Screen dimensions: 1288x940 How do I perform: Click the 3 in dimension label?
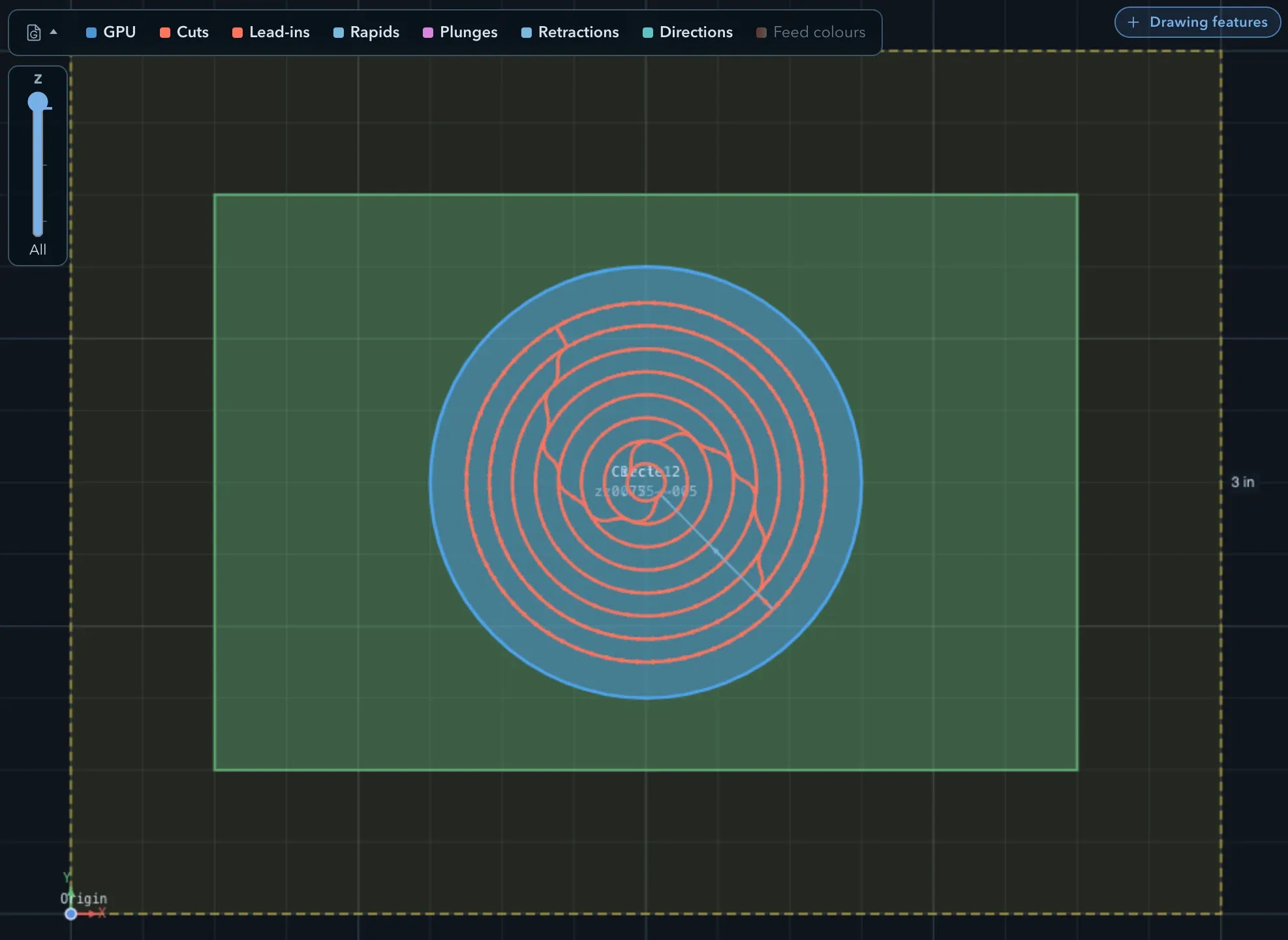pyautogui.click(x=1242, y=482)
